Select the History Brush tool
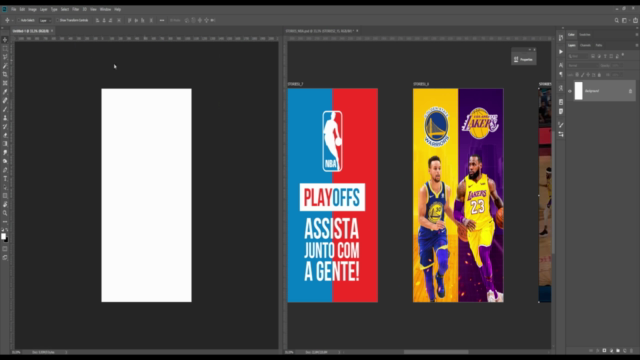640x360 pixels. tap(5, 127)
